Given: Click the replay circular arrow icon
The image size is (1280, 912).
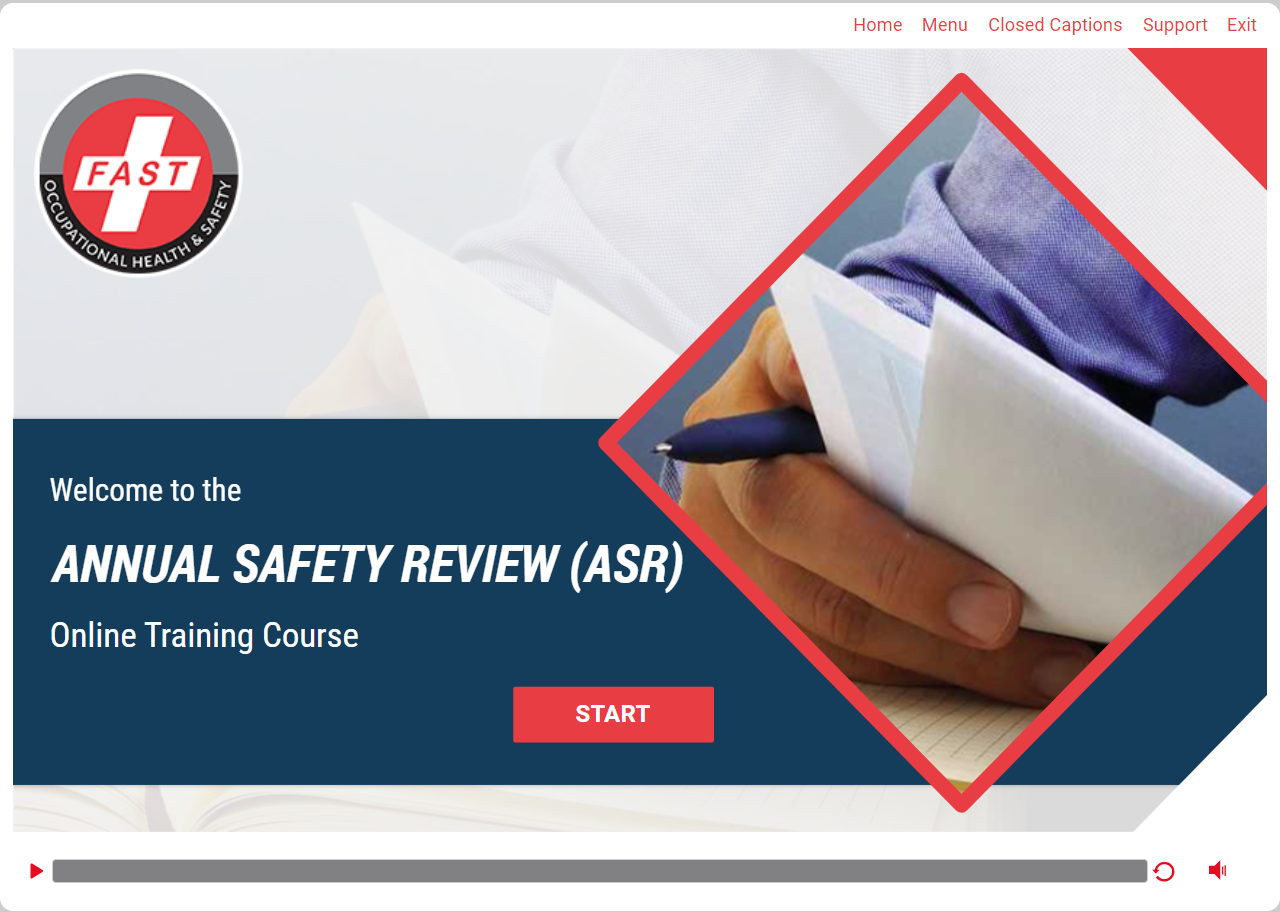Looking at the screenshot, I should [1164, 871].
